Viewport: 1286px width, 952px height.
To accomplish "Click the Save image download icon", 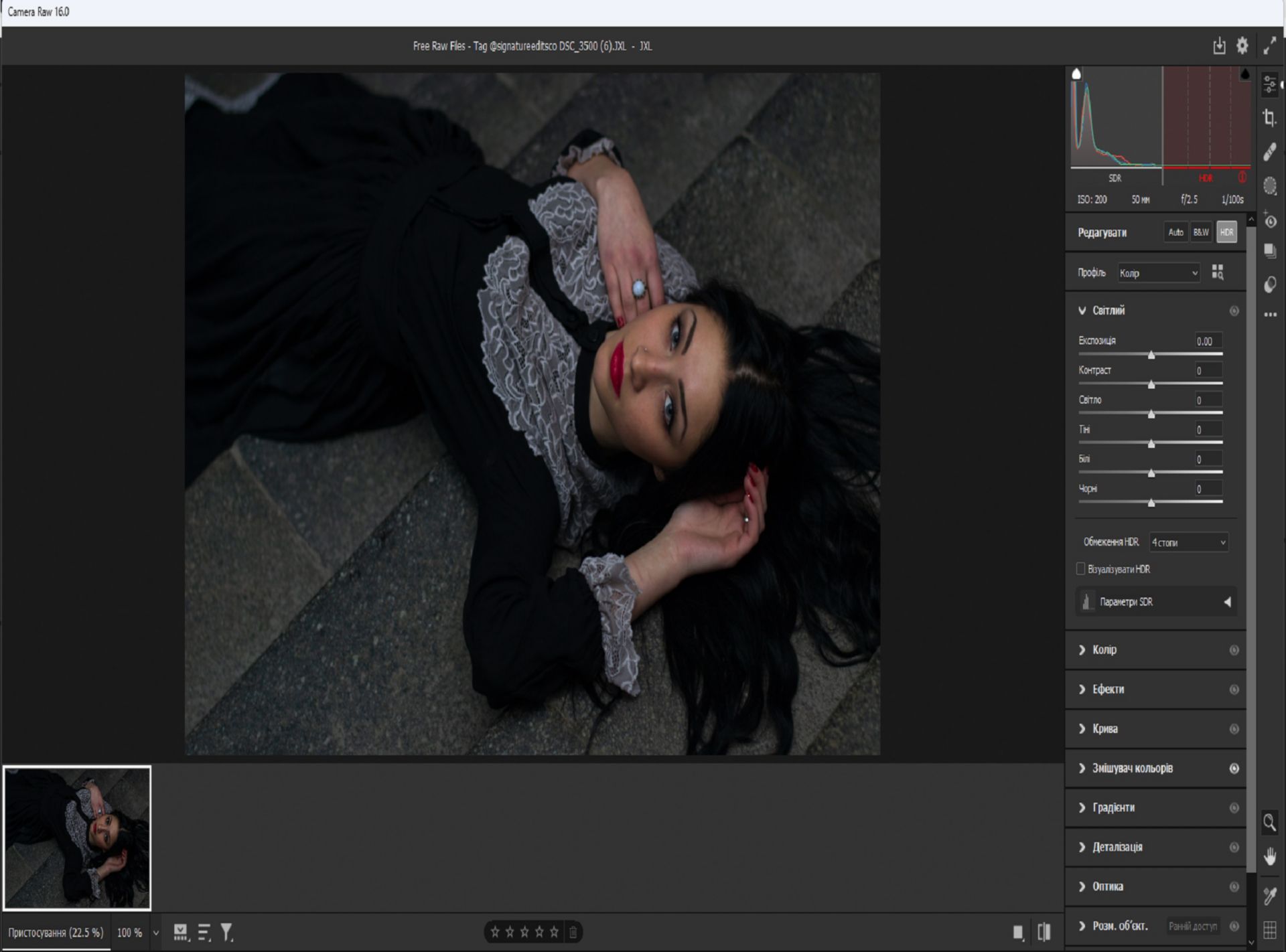I will tap(1219, 46).
